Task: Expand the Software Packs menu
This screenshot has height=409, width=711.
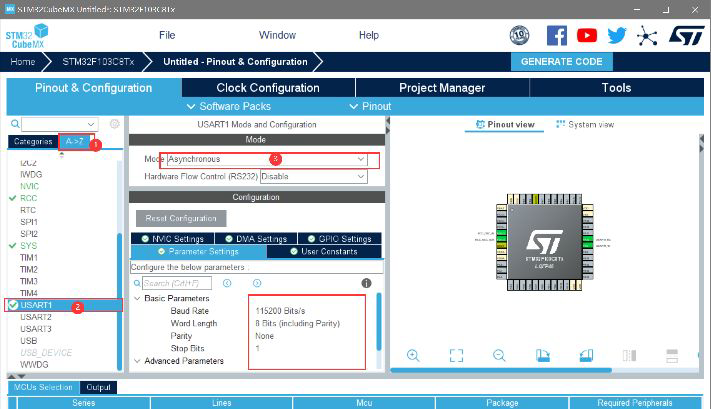Action: [229, 106]
